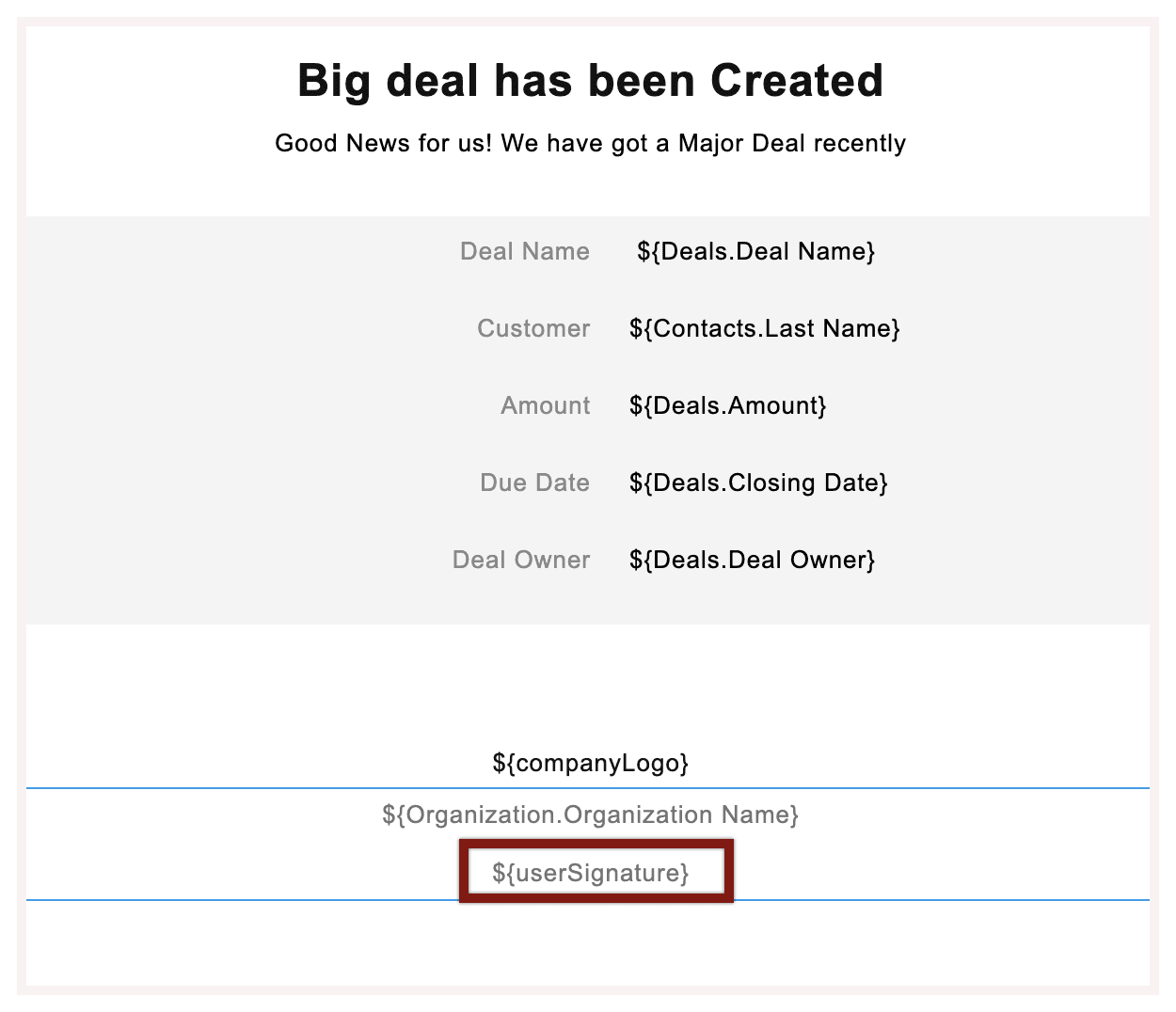Click the "Big deal has been Created" heading
1176x1012 pixels.
[x=590, y=81]
